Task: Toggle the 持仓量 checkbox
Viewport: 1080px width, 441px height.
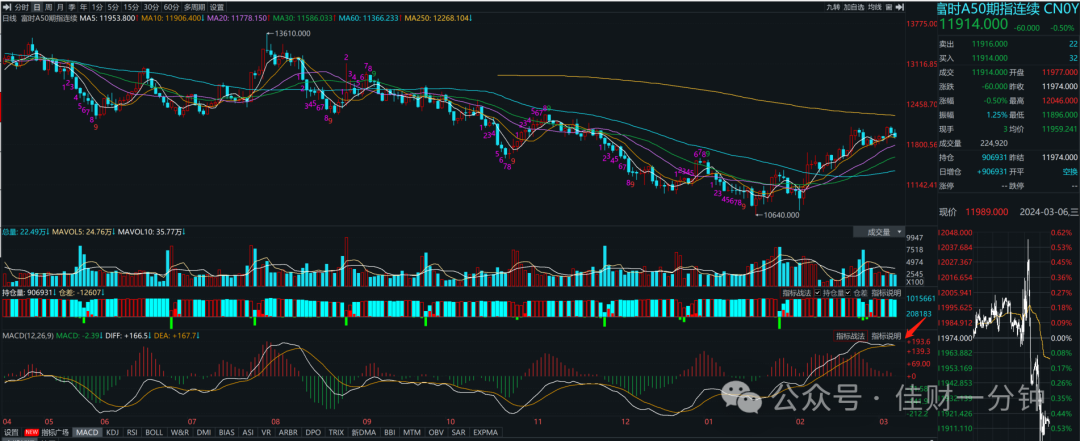Action: click(x=818, y=293)
